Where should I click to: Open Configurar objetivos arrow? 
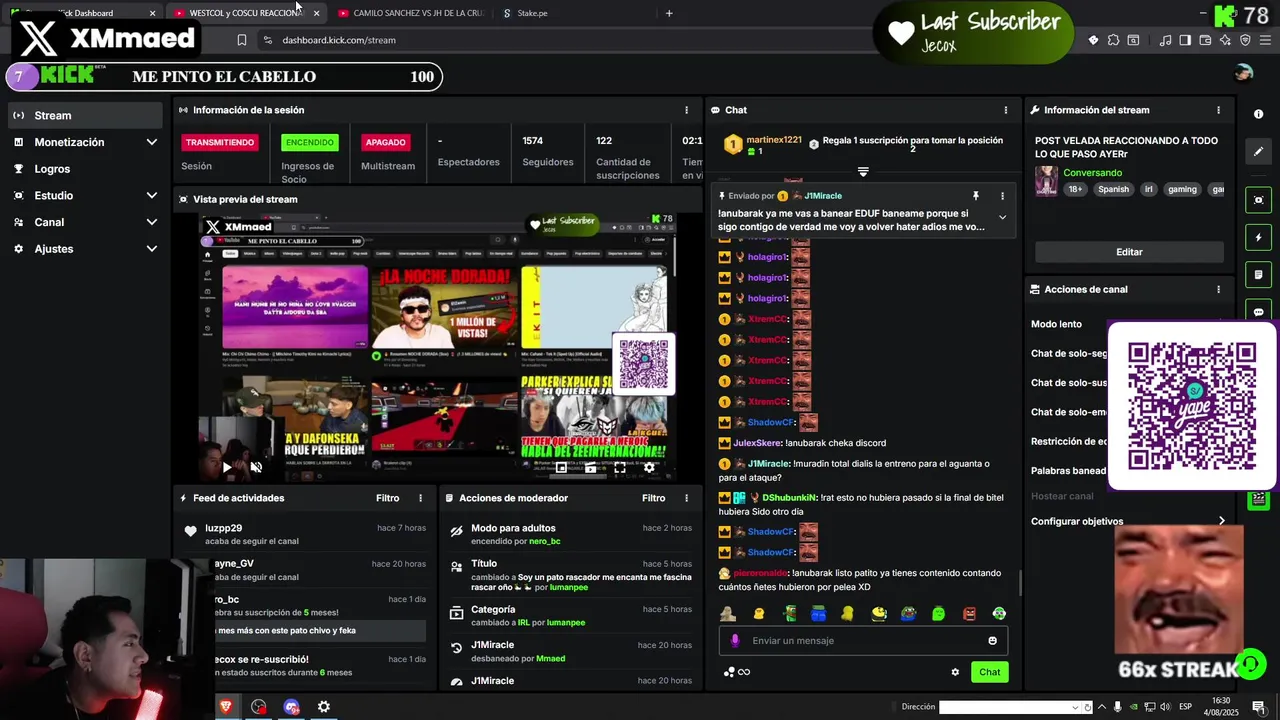tap(1221, 521)
